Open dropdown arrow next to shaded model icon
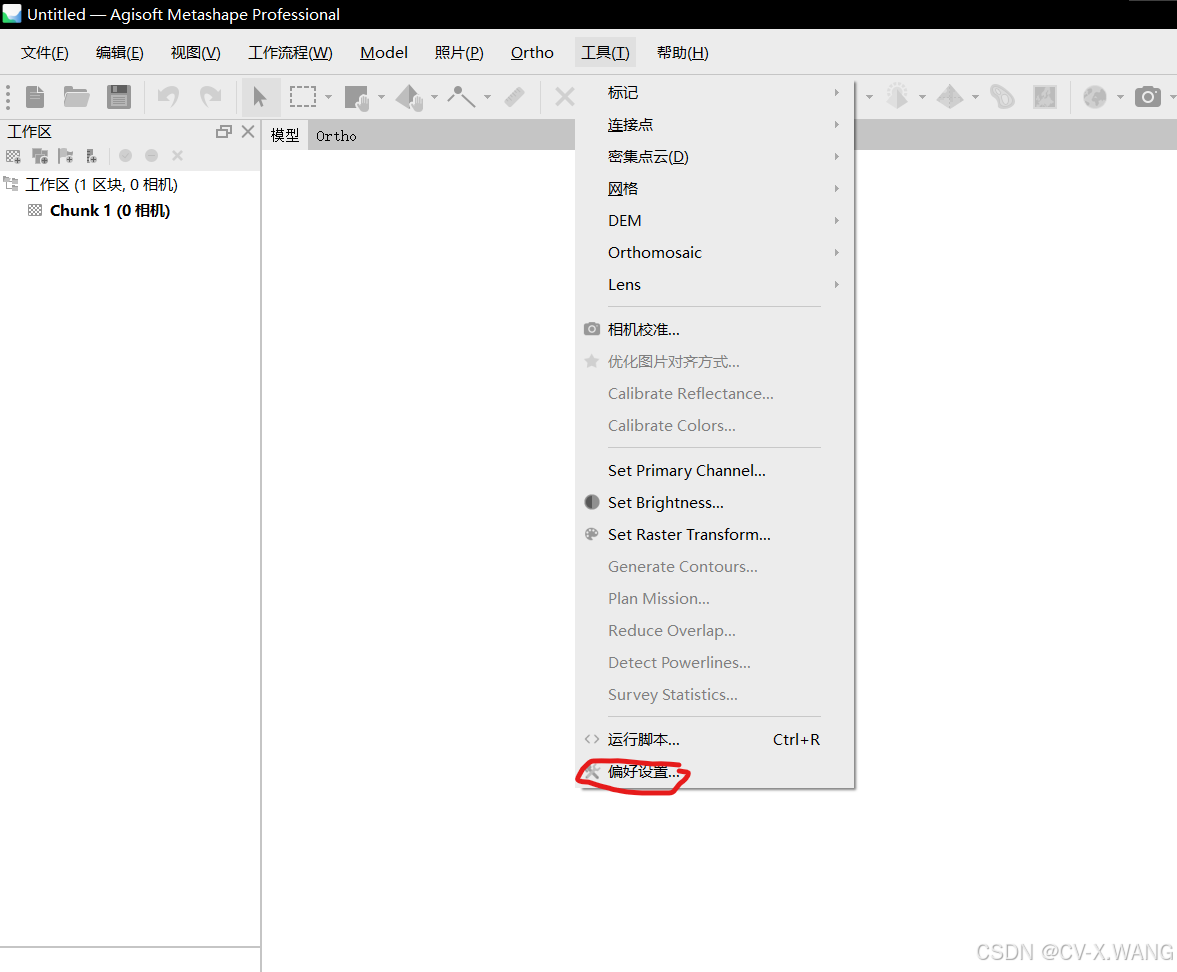 pyautogui.click(x=923, y=97)
